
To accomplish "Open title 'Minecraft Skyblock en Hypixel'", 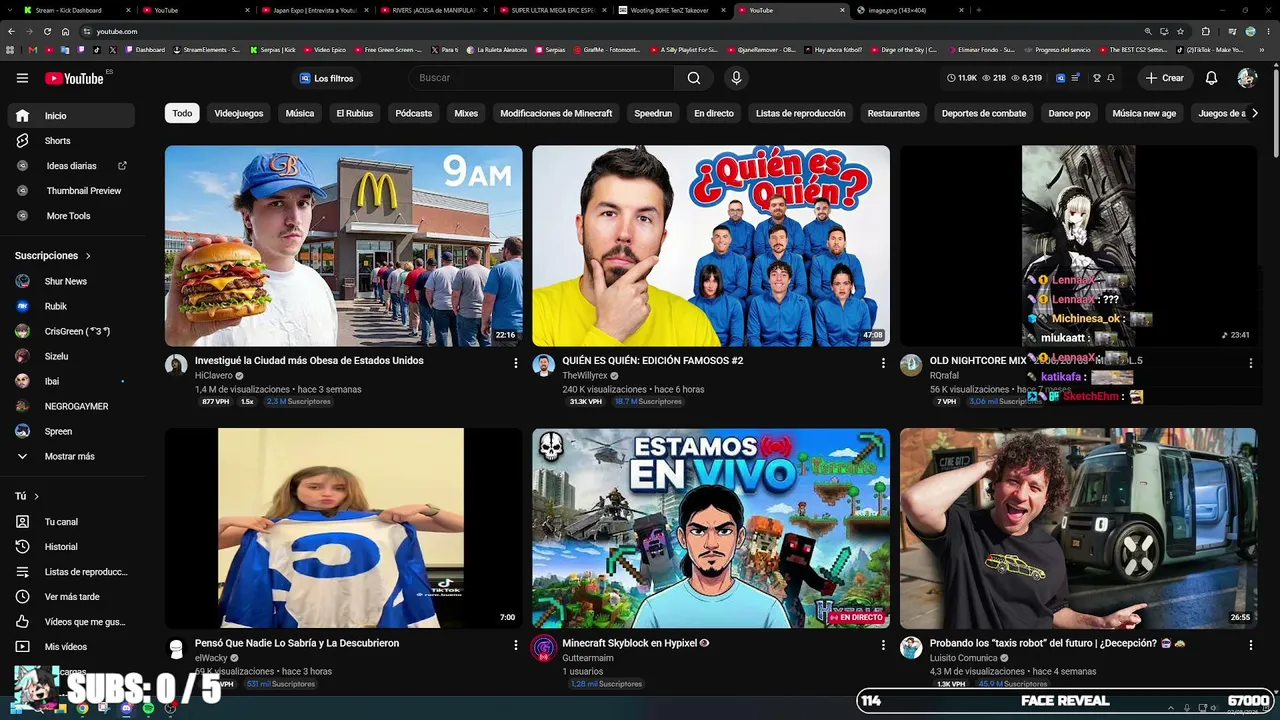I will click(x=630, y=644).
